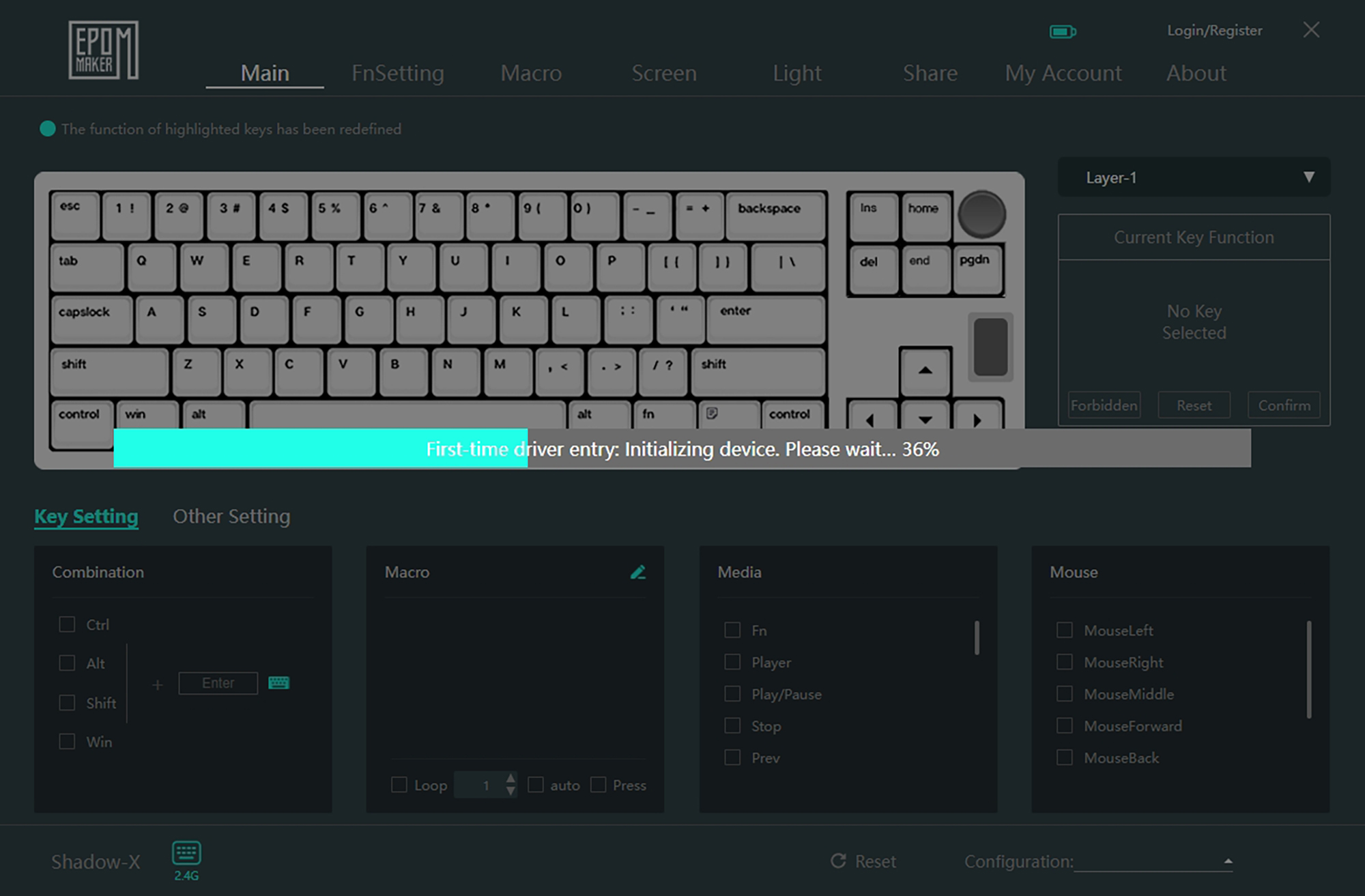Click the rotary knob on the keyboard
This screenshot has width=1365, height=896.
point(981,214)
